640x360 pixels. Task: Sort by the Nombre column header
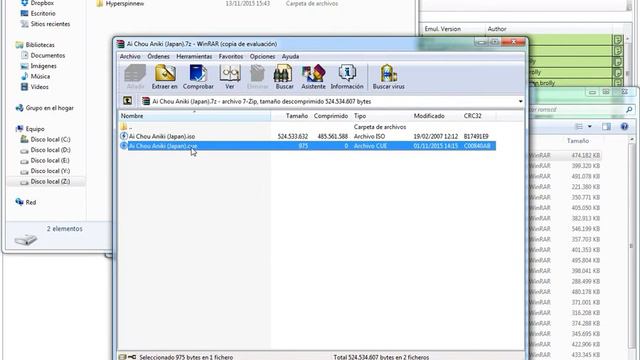click(195, 116)
